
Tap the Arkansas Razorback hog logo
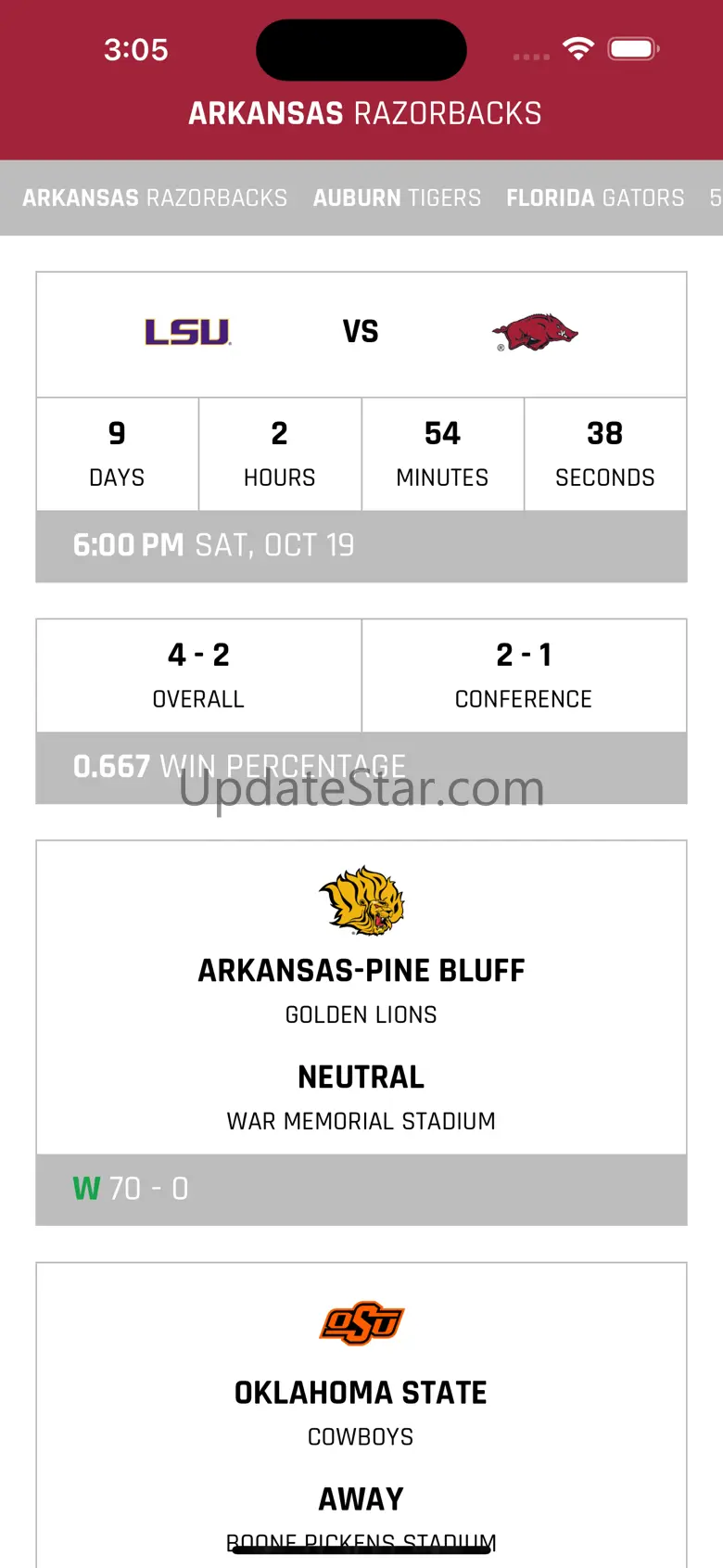point(535,333)
